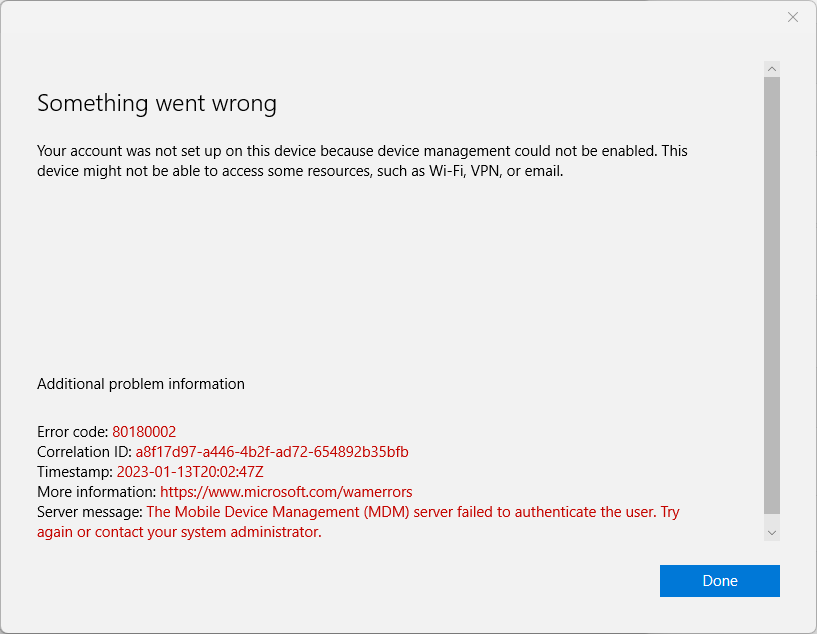Click the Correlation ID label
Screen dimensions: 817x634
pyautogui.click(x=83, y=451)
